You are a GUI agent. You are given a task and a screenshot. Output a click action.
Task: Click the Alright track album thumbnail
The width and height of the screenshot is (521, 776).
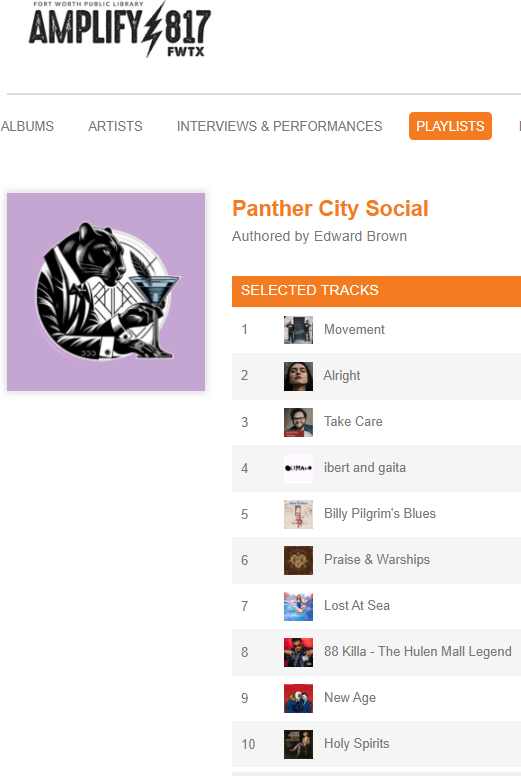(x=298, y=376)
